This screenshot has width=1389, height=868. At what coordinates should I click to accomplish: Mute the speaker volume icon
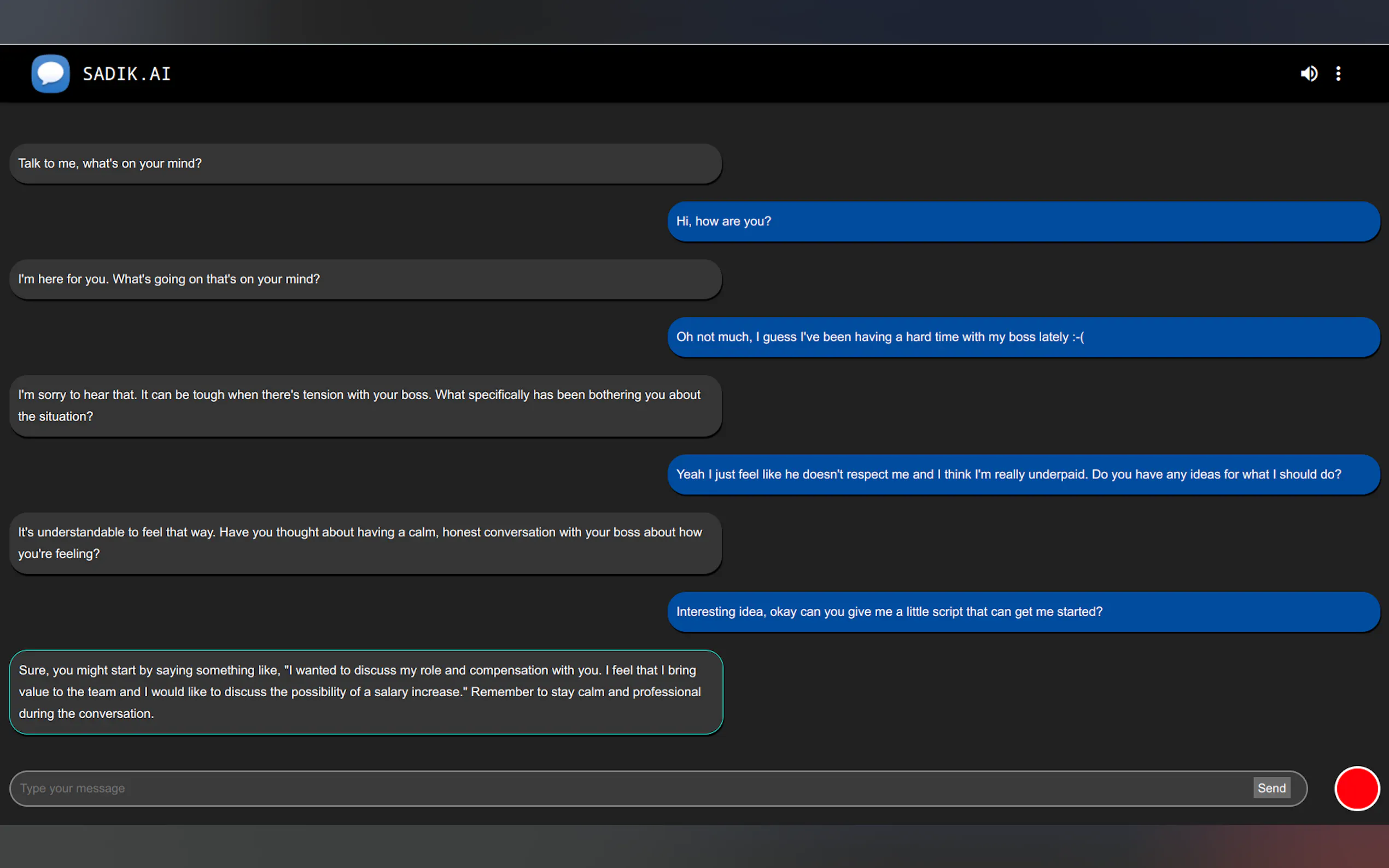point(1309,73)
